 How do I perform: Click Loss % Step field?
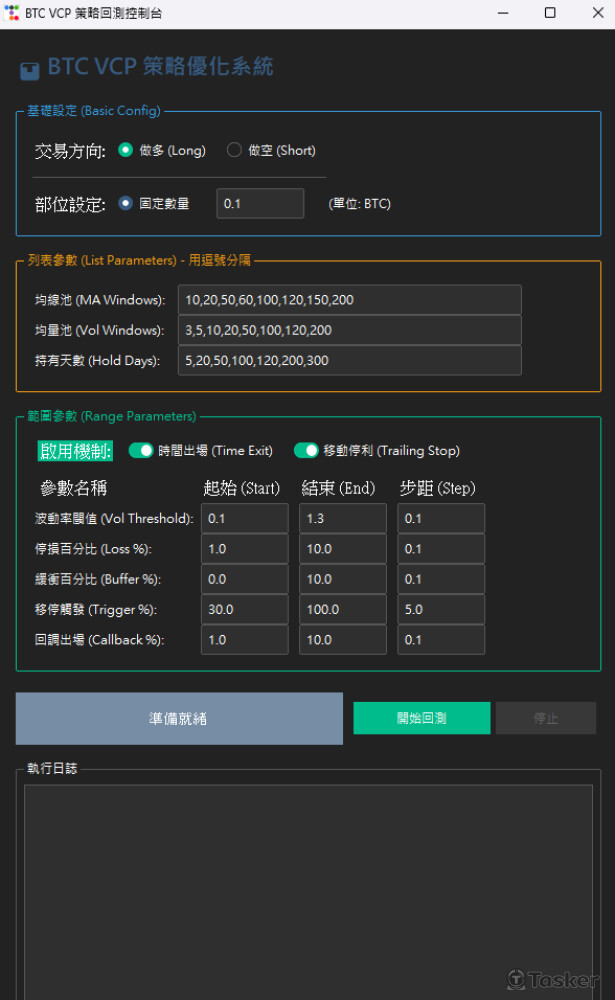click(x=441, y=549)
